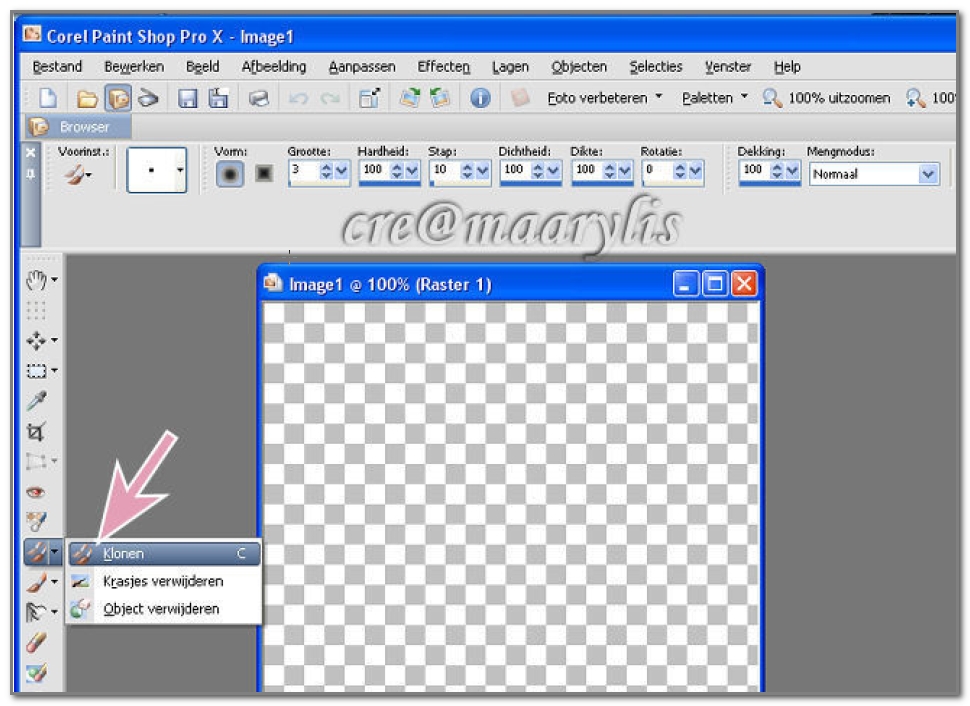The image size is (970, 706).
Task: Select the Selection rectangle tool
Action: click(x=36, y=371)
